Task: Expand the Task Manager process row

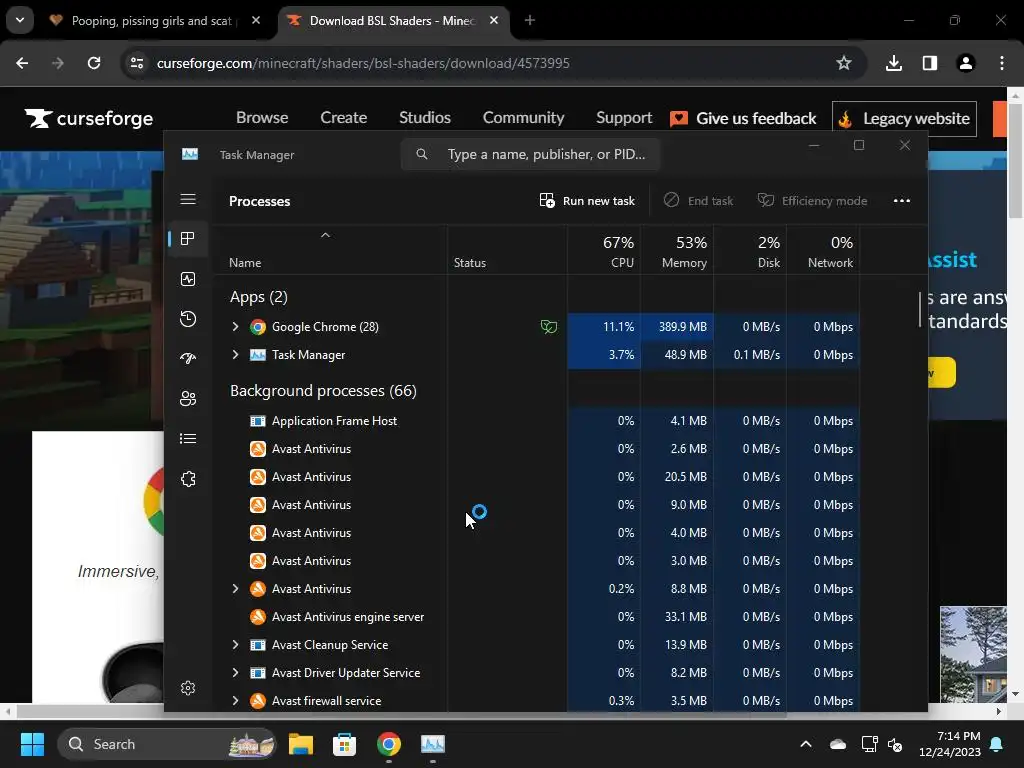Action: point(235,355)
